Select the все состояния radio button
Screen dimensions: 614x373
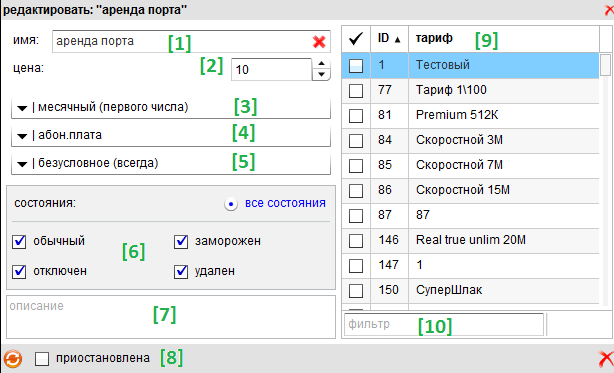click(x=231, y=204)
